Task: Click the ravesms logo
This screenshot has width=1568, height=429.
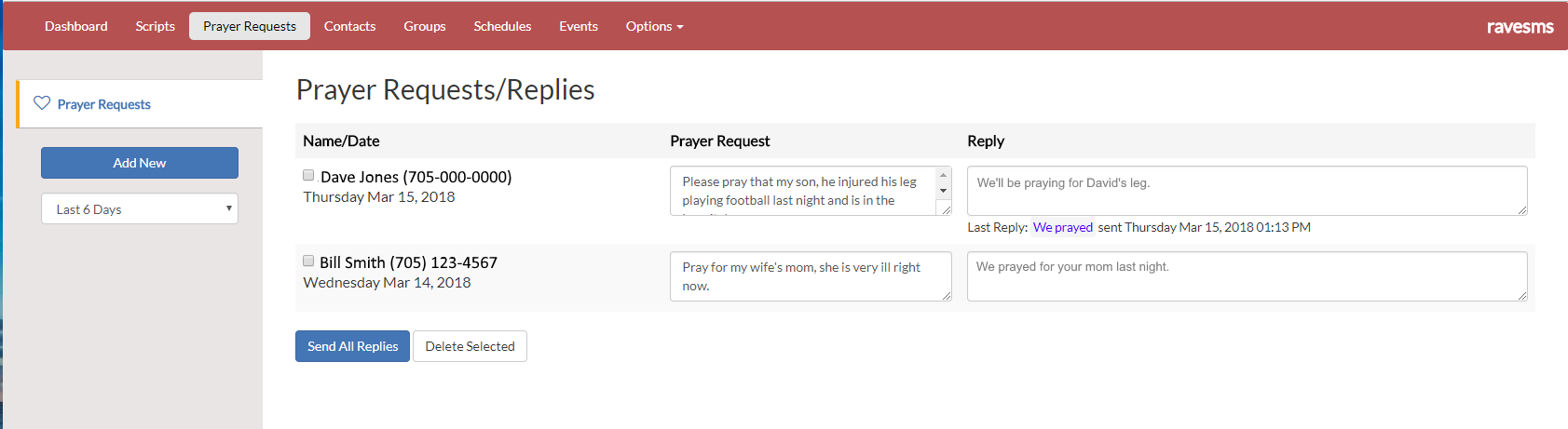Action: tap(1520, 27)
